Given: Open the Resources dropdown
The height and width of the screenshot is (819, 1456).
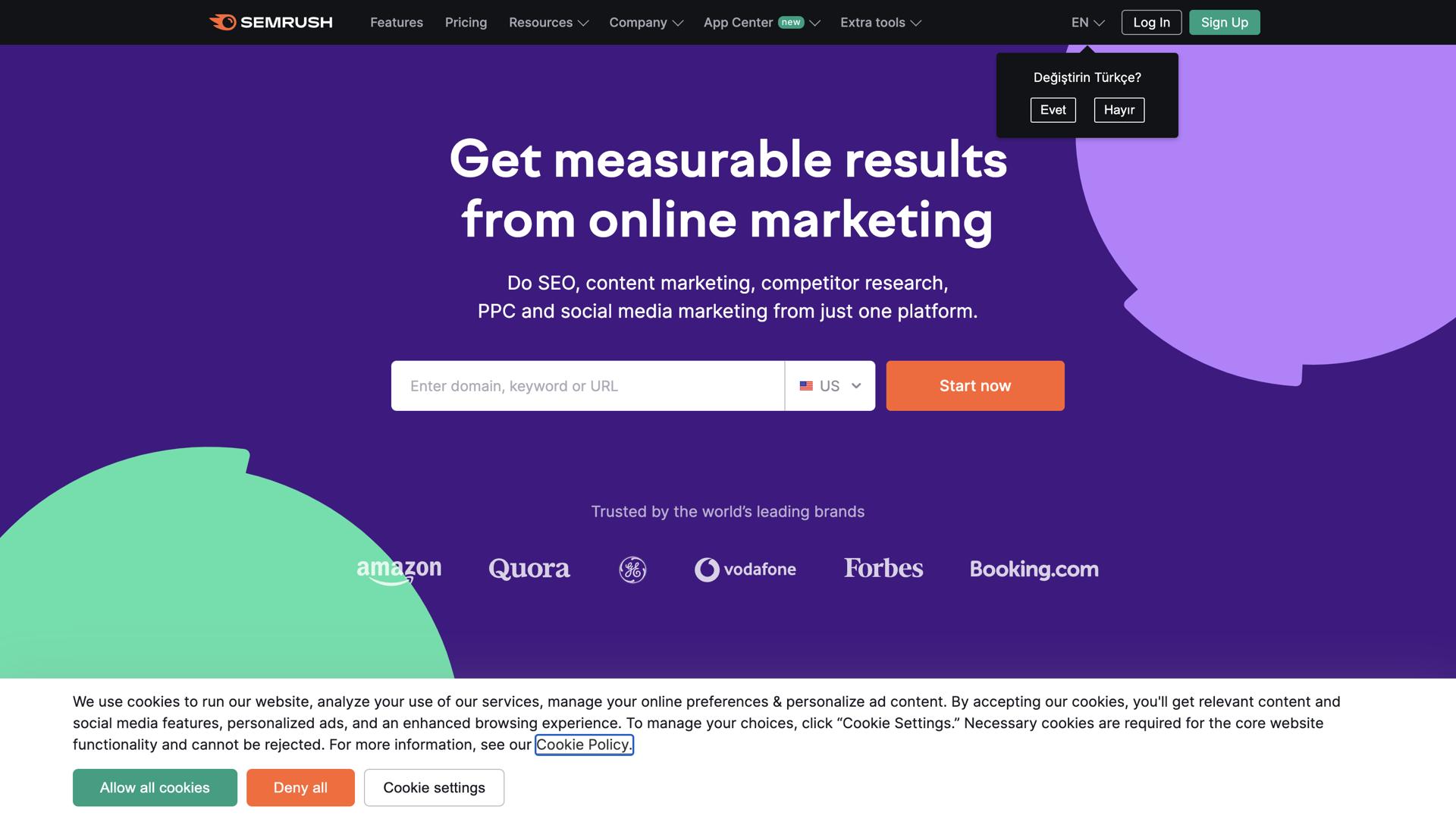Looking at the screenshot, I should pyautogui.click(x=548, y=22).
